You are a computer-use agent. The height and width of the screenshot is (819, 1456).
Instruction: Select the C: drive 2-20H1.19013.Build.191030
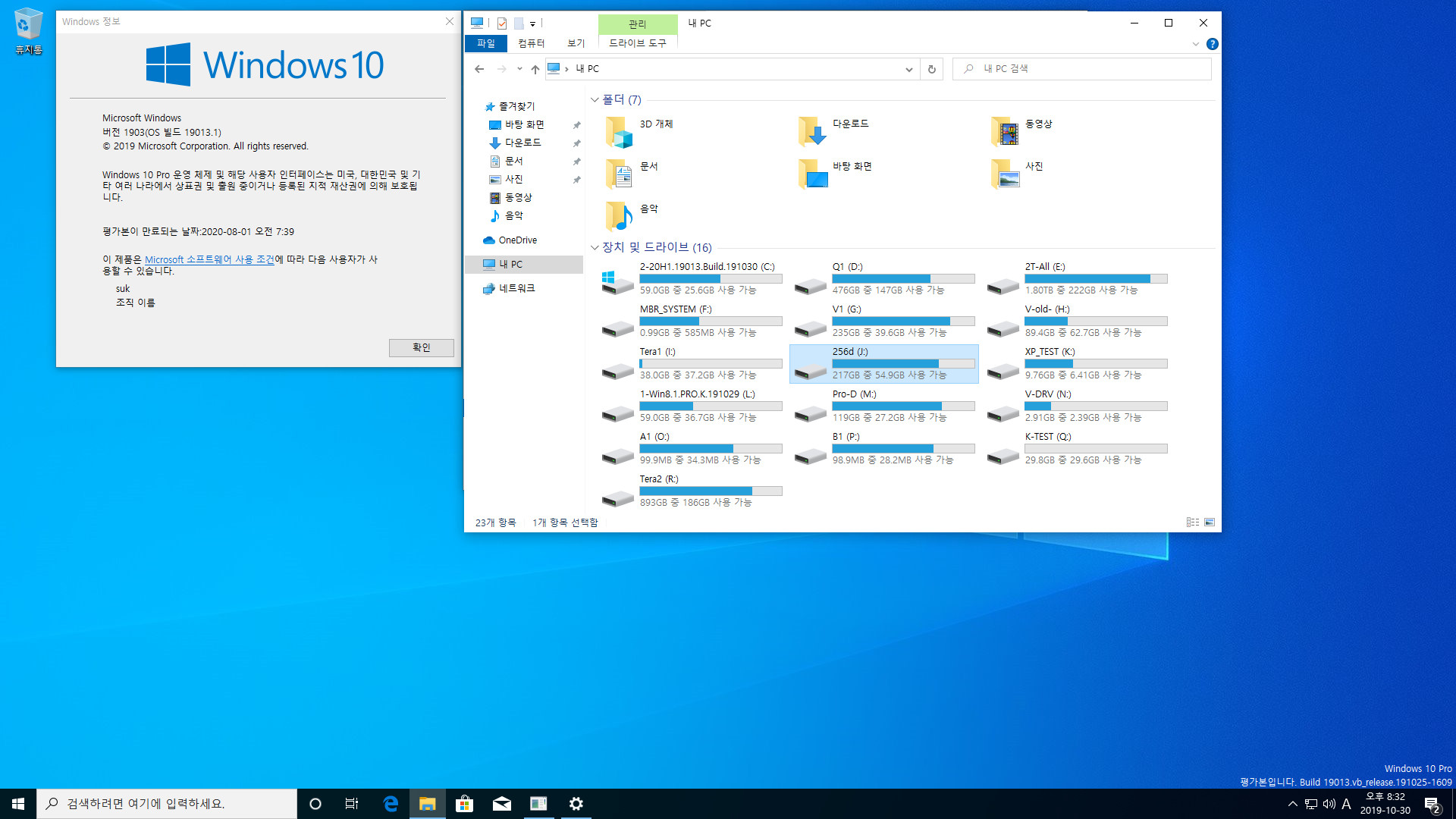(x=692, y=278)
